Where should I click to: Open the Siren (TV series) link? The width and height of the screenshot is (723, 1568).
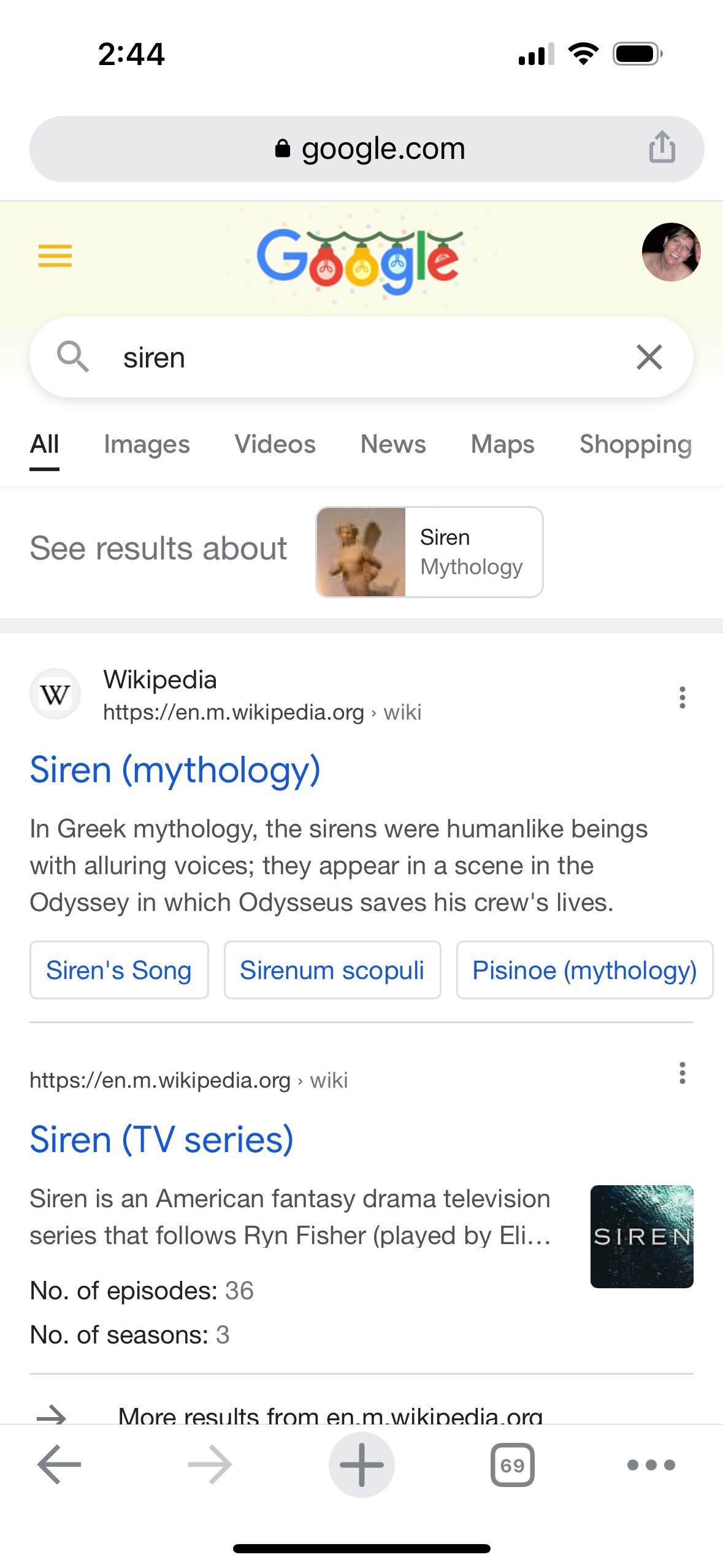pyautogui.click(x=162, y=1139)
